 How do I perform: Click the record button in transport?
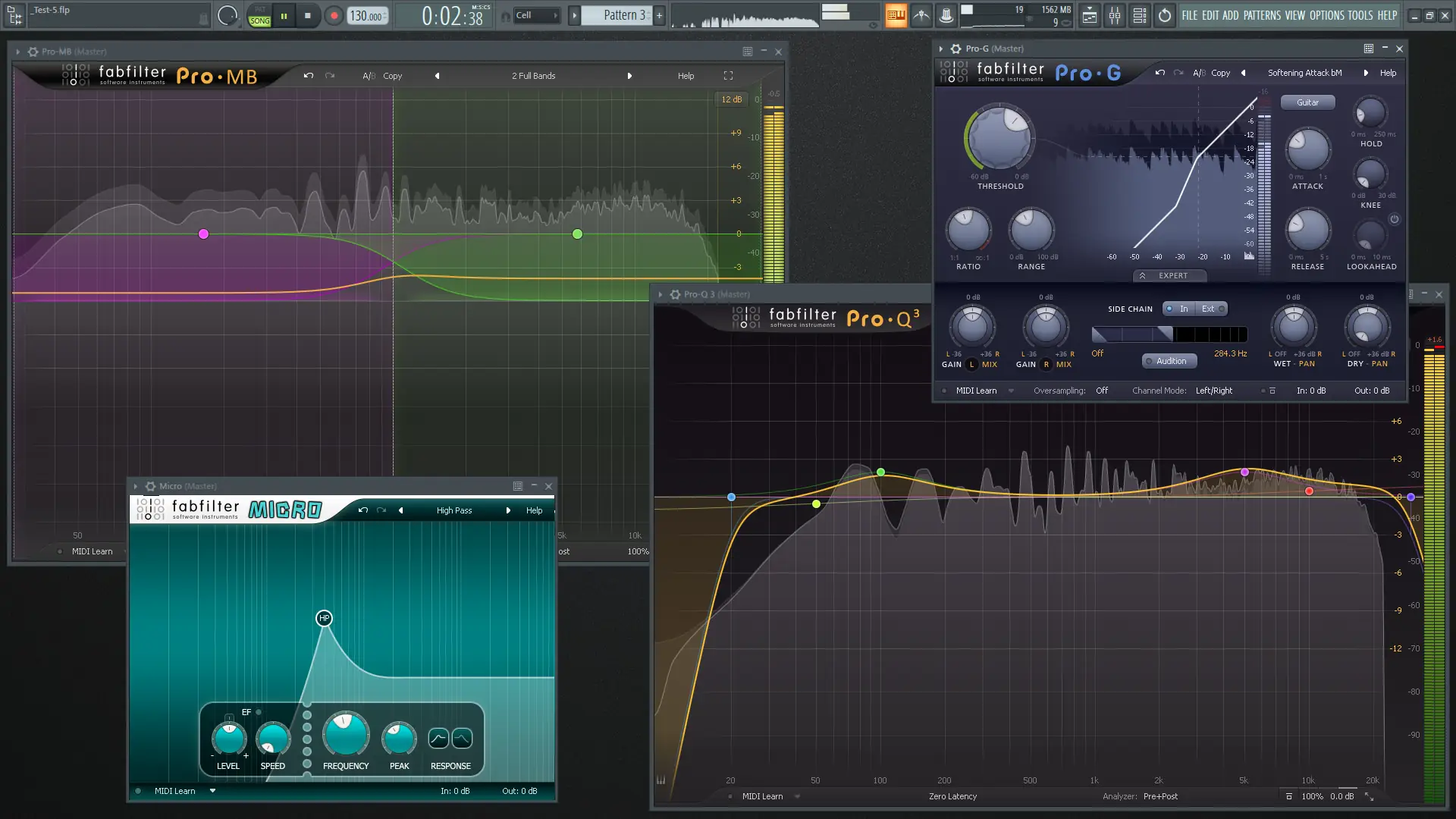point(334,15)
